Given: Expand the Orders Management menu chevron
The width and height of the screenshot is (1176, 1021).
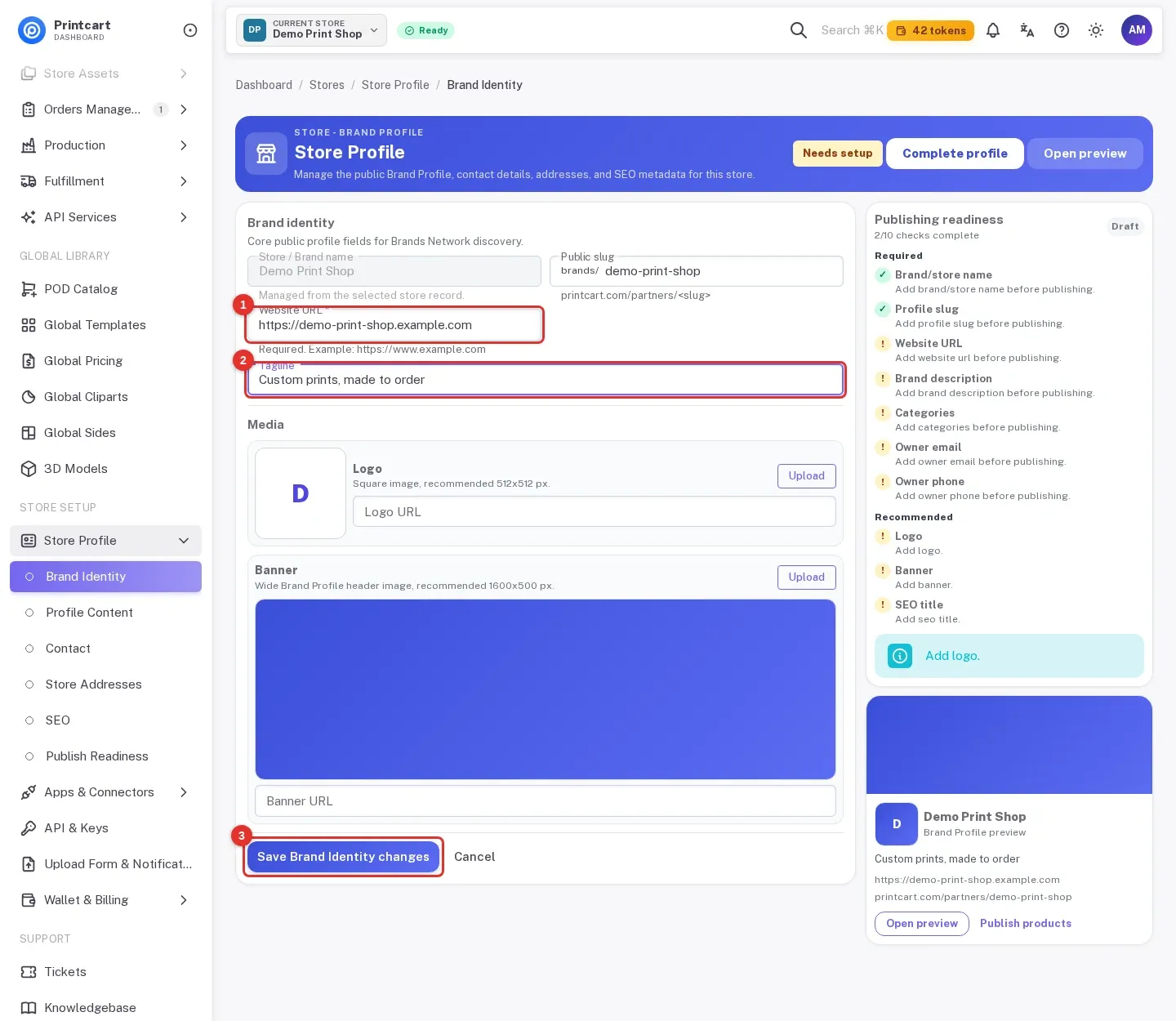Looking at the screenshot, I should [x=184, y=109].
